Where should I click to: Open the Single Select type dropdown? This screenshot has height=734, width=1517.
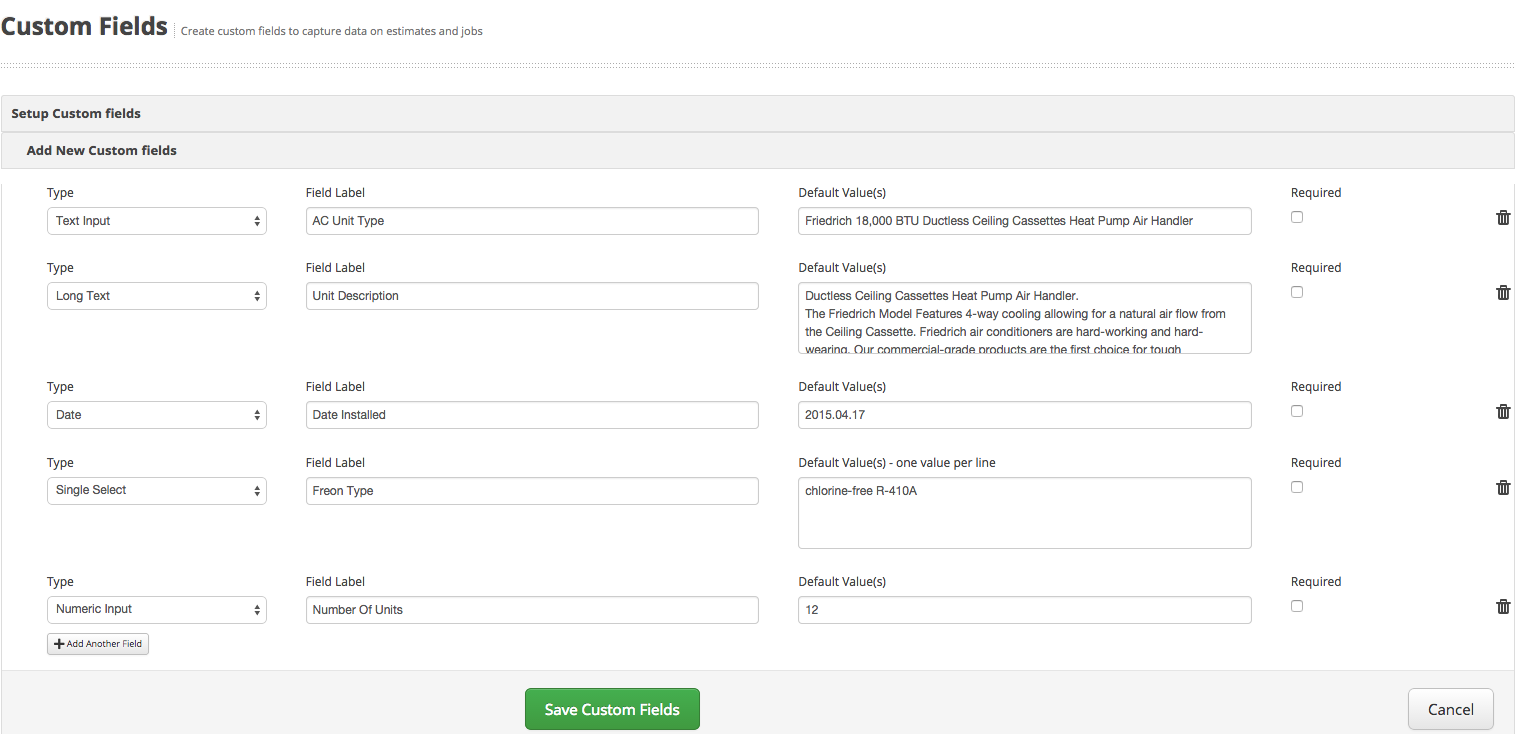pyautogui.click(x=157, y=491)
